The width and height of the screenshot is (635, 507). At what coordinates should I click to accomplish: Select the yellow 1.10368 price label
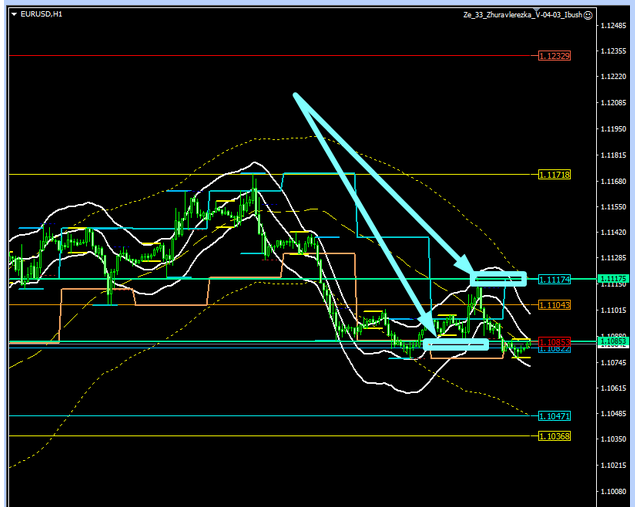554,436
